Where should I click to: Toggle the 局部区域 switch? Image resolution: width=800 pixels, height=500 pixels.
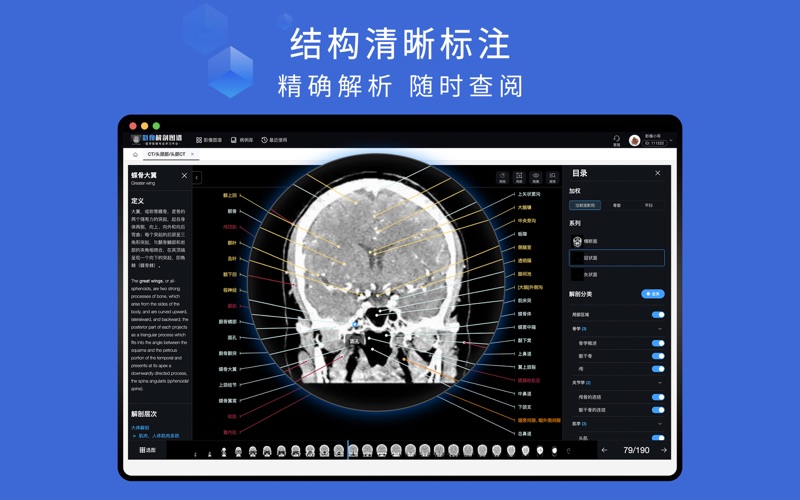click(658, 315)
